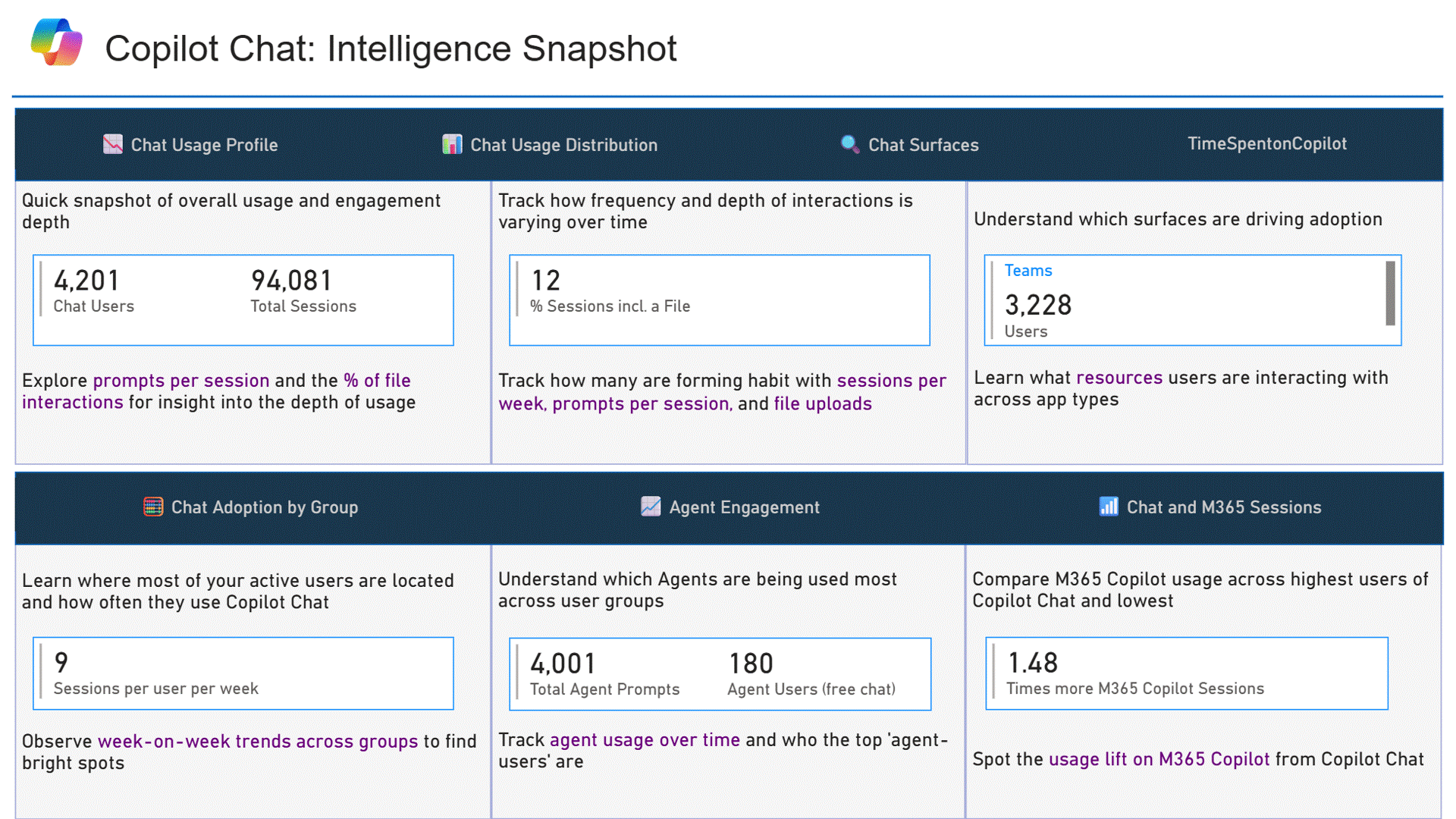Navigate to Chat Surfaces label

coord(923,145)
